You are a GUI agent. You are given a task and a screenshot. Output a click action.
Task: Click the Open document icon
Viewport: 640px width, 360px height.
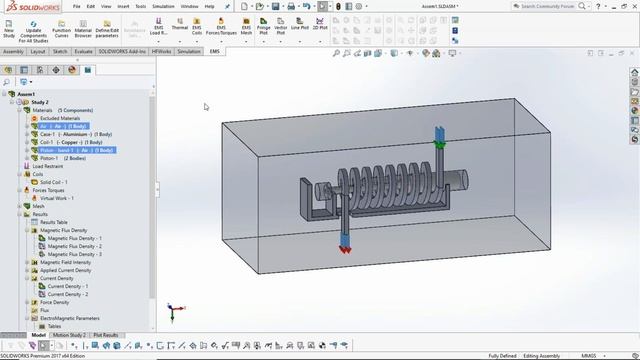260,6
